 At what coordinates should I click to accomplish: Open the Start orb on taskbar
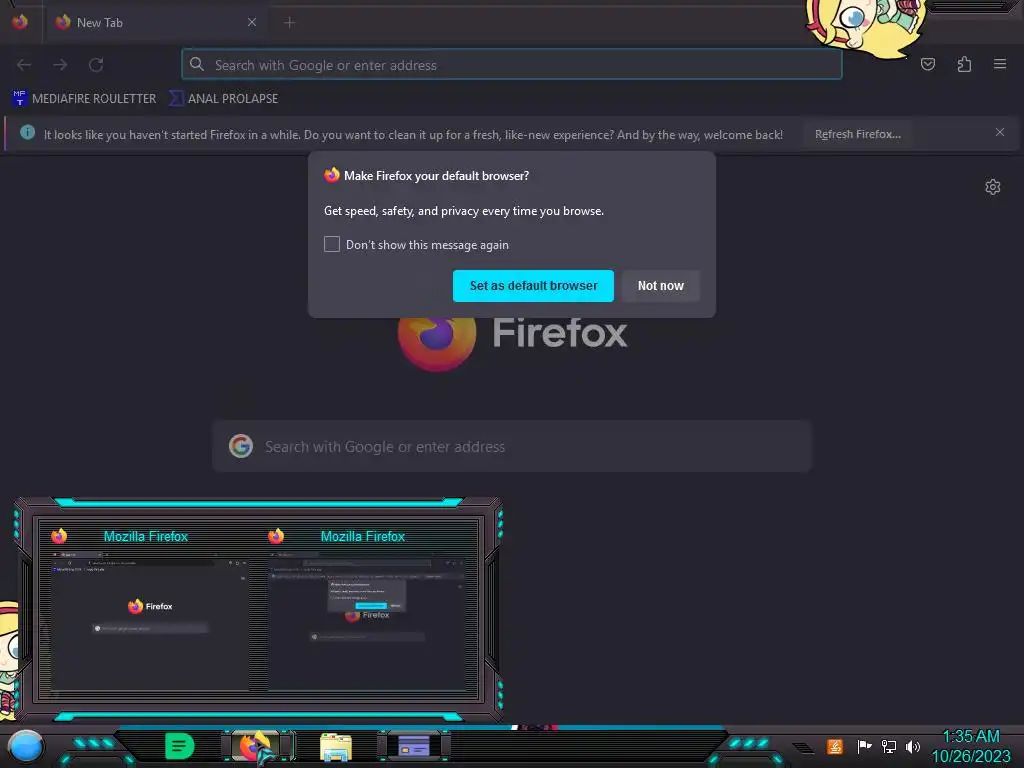(x=25, y=746)
